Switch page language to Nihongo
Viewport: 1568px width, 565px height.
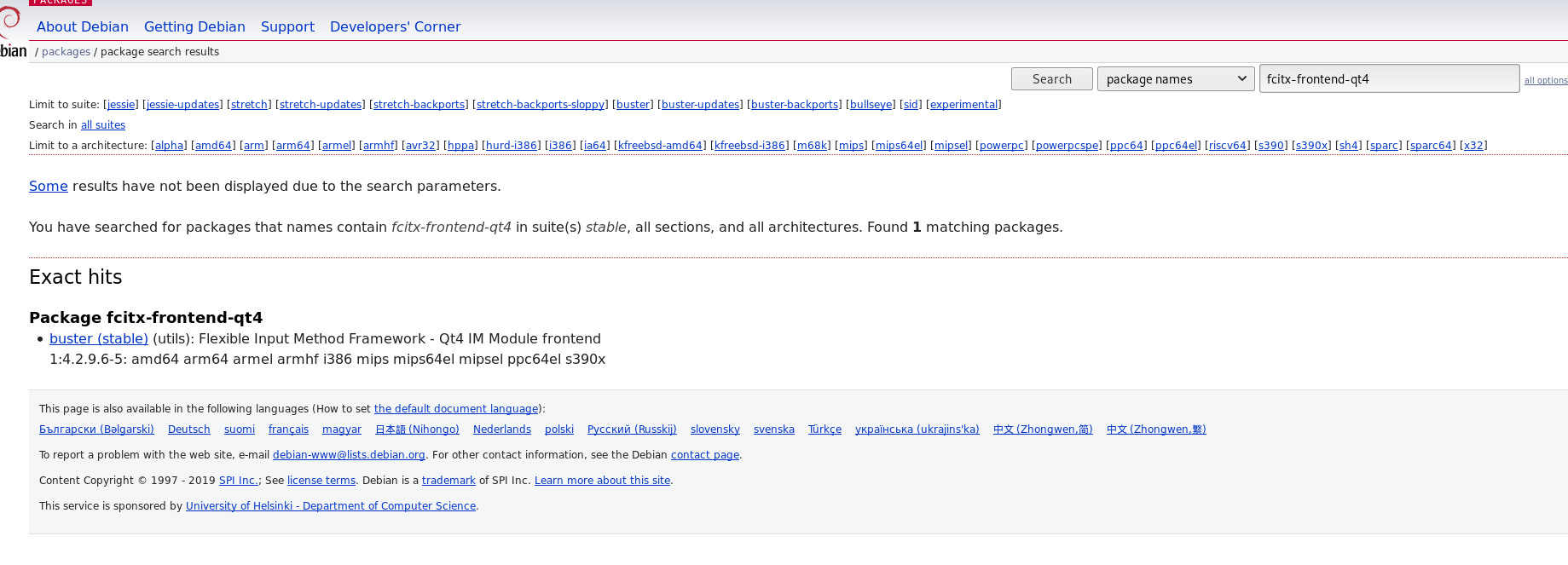pos(417,430)
